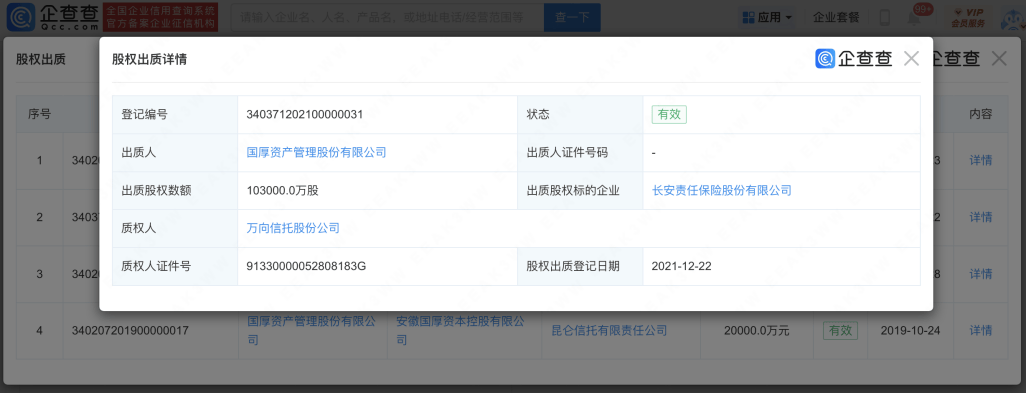
Task: Click the mobile phone icon in the header
Action: click(885, 18)
